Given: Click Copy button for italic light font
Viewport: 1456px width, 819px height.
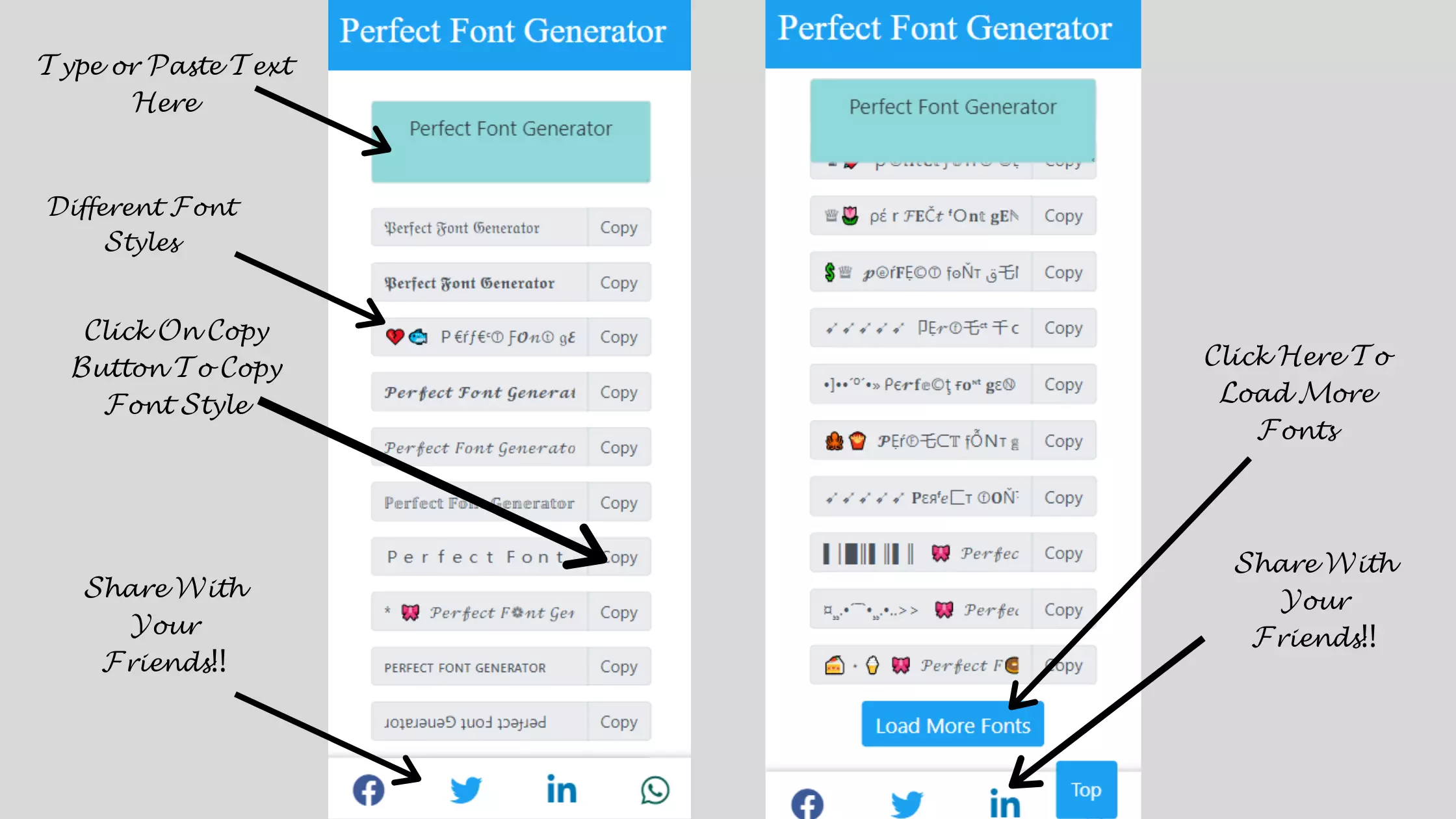Looking at the screenshot, I should tap(618, 447).
